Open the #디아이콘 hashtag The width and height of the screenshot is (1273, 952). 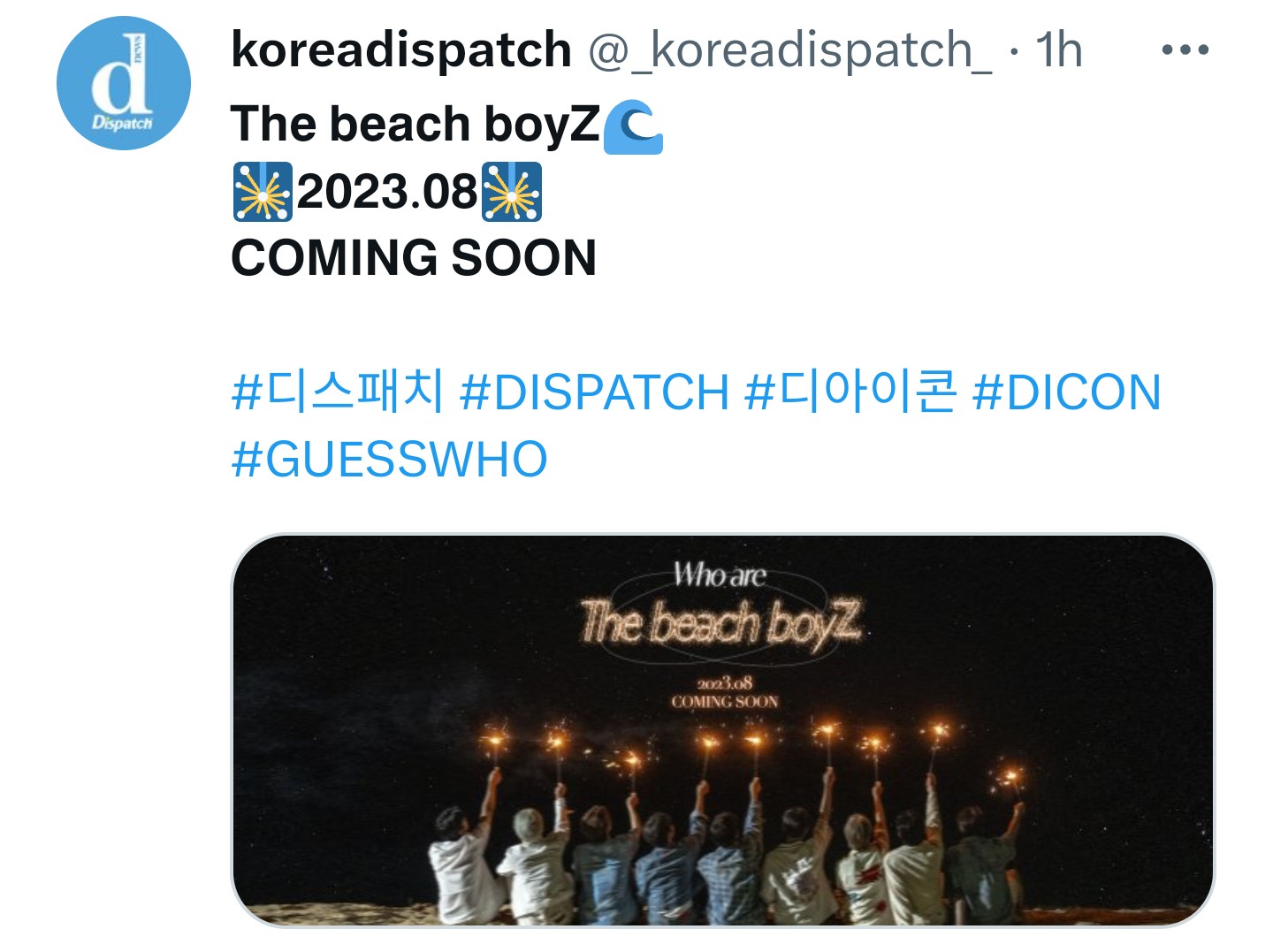[x=850, y=392]
